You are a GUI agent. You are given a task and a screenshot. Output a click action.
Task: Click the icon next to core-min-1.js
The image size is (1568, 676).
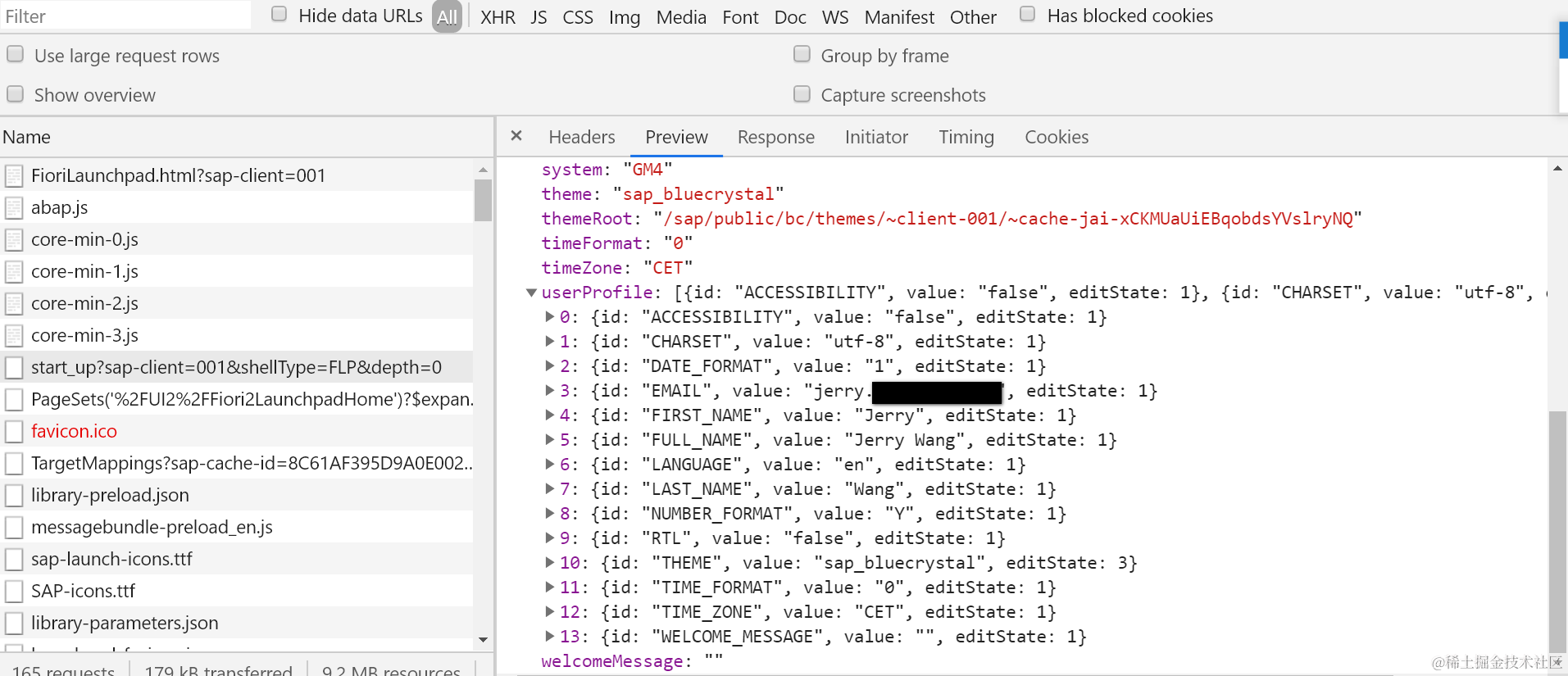click(x=14, y=272)
